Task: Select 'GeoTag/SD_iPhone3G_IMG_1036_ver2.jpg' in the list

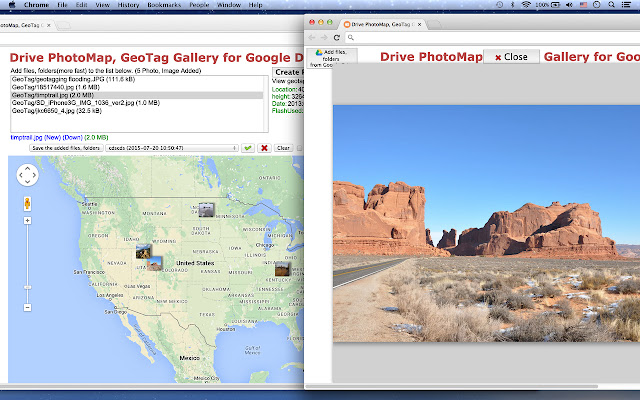Action: pyautogui.click(x=137, y=103)
